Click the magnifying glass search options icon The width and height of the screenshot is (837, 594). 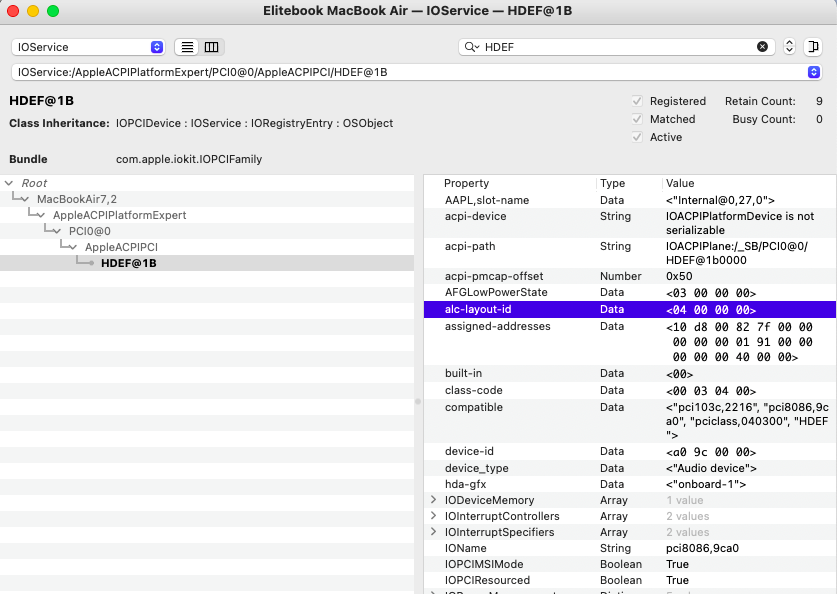(x=471, y=47)
